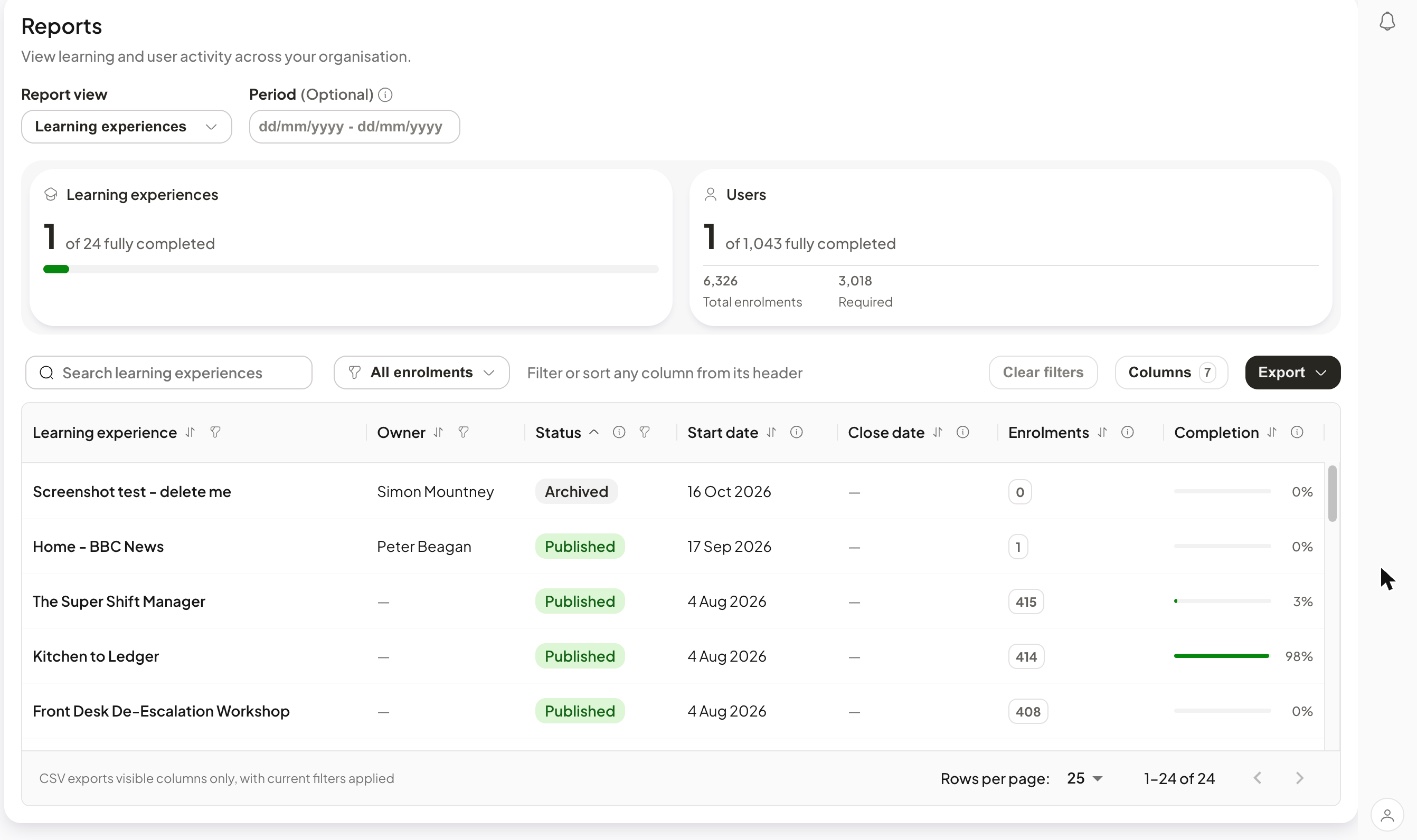Screen dimensions: 1417x840
Task: Click the Clear filters button
Action: point(1043,373)
